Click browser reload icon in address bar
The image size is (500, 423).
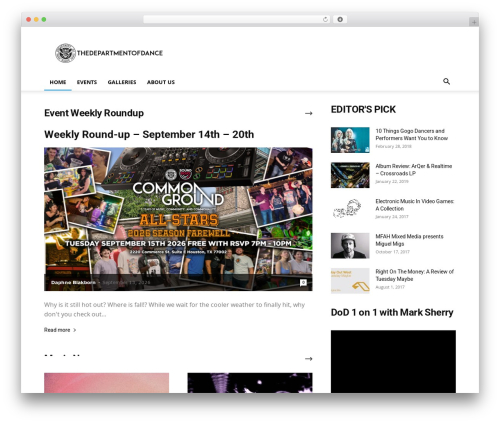[x=325, y=19]
